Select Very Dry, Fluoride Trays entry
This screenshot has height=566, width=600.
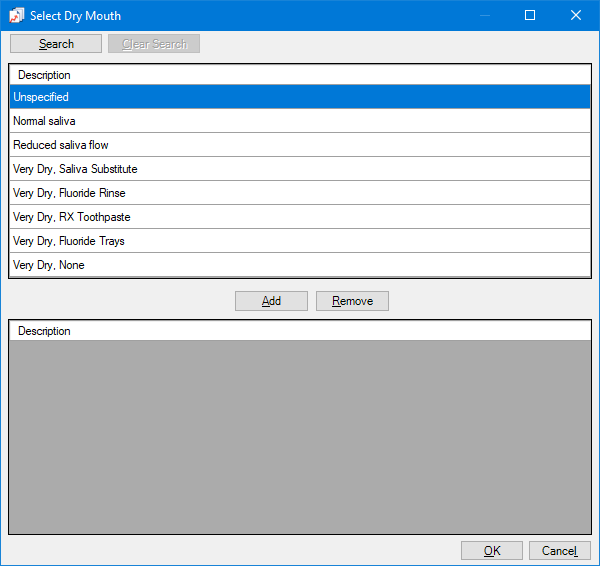[300, 241]
